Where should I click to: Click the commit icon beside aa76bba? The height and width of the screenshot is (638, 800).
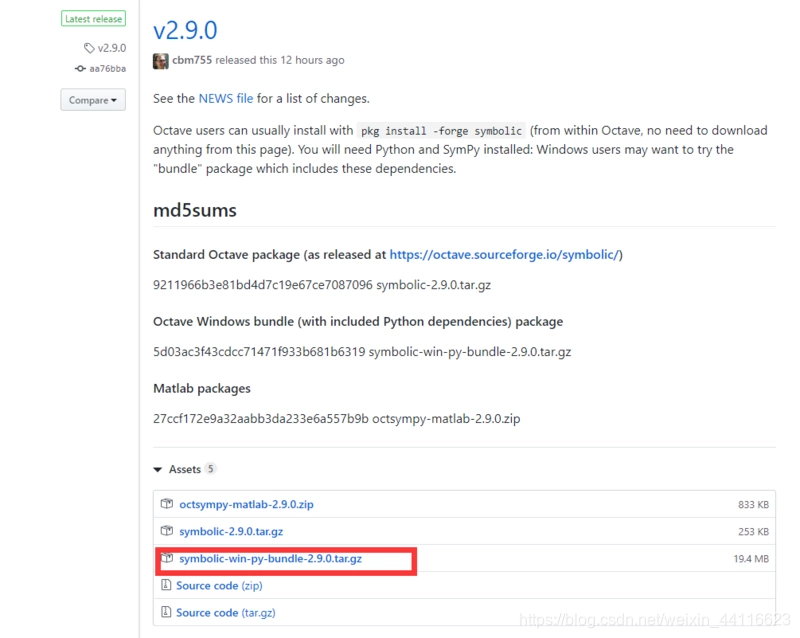coord(80,68)
